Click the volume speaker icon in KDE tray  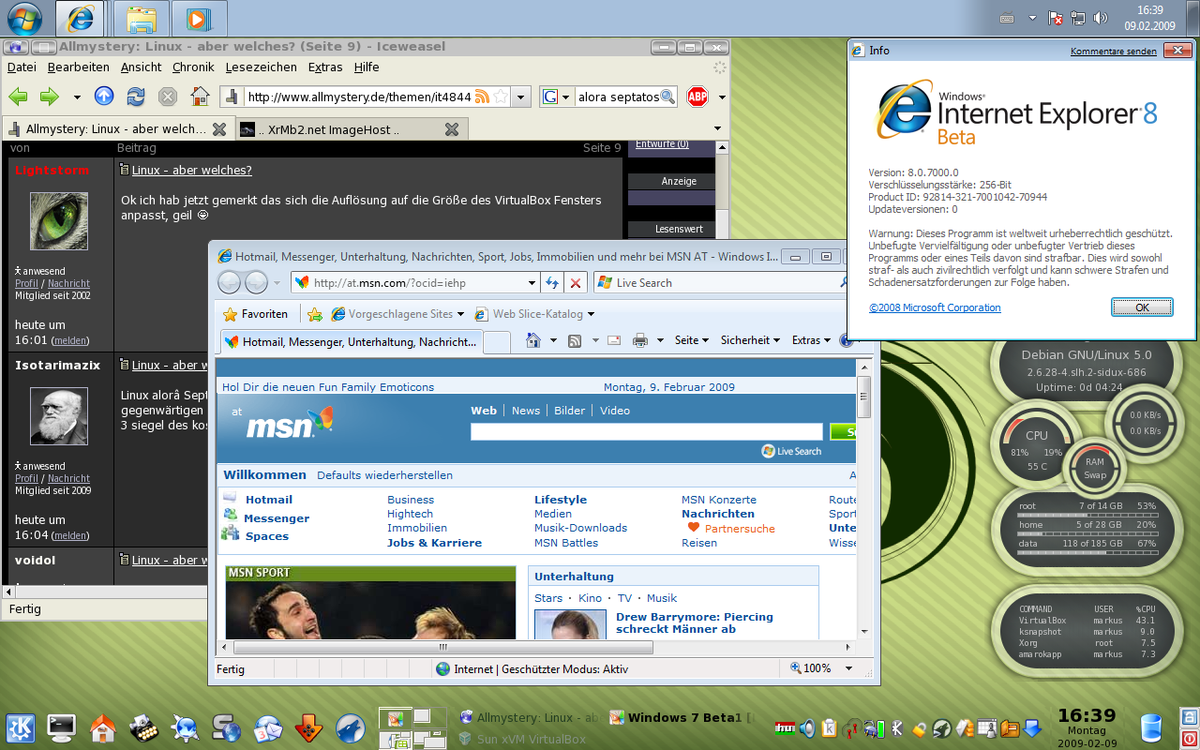808,728
